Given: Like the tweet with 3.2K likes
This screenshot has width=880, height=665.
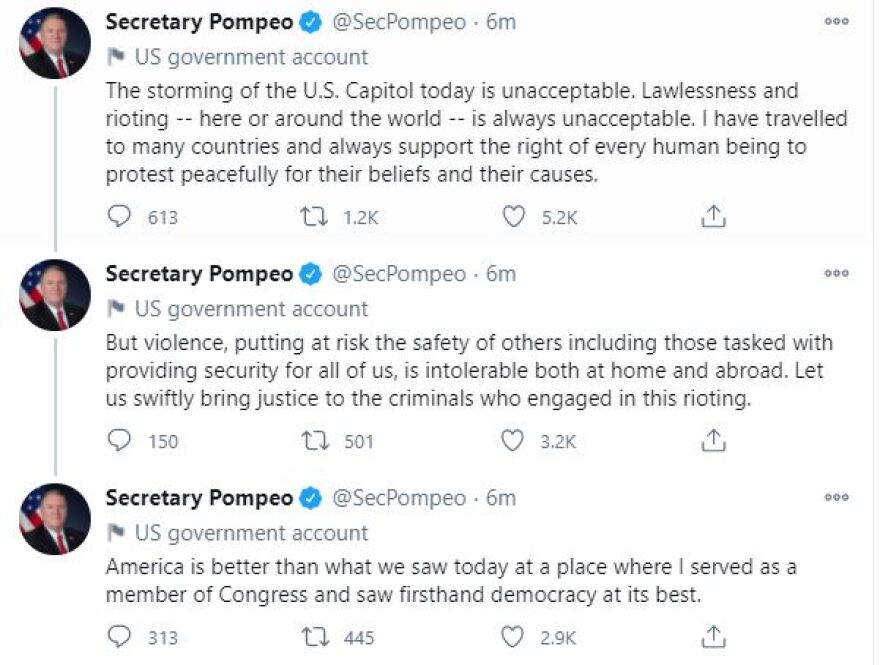Looking at the screenshot, I should (x=513, y=440).
